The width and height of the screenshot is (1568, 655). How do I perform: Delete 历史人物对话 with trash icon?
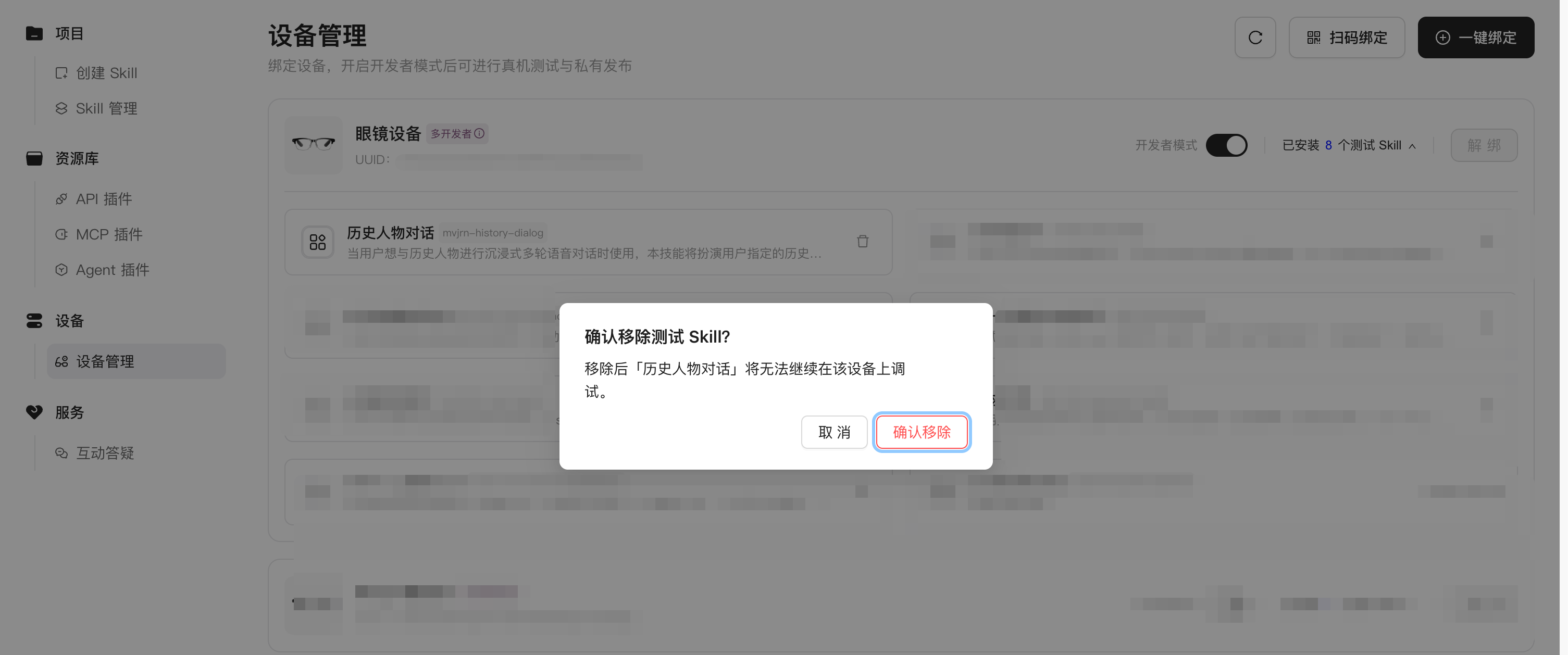863,242
